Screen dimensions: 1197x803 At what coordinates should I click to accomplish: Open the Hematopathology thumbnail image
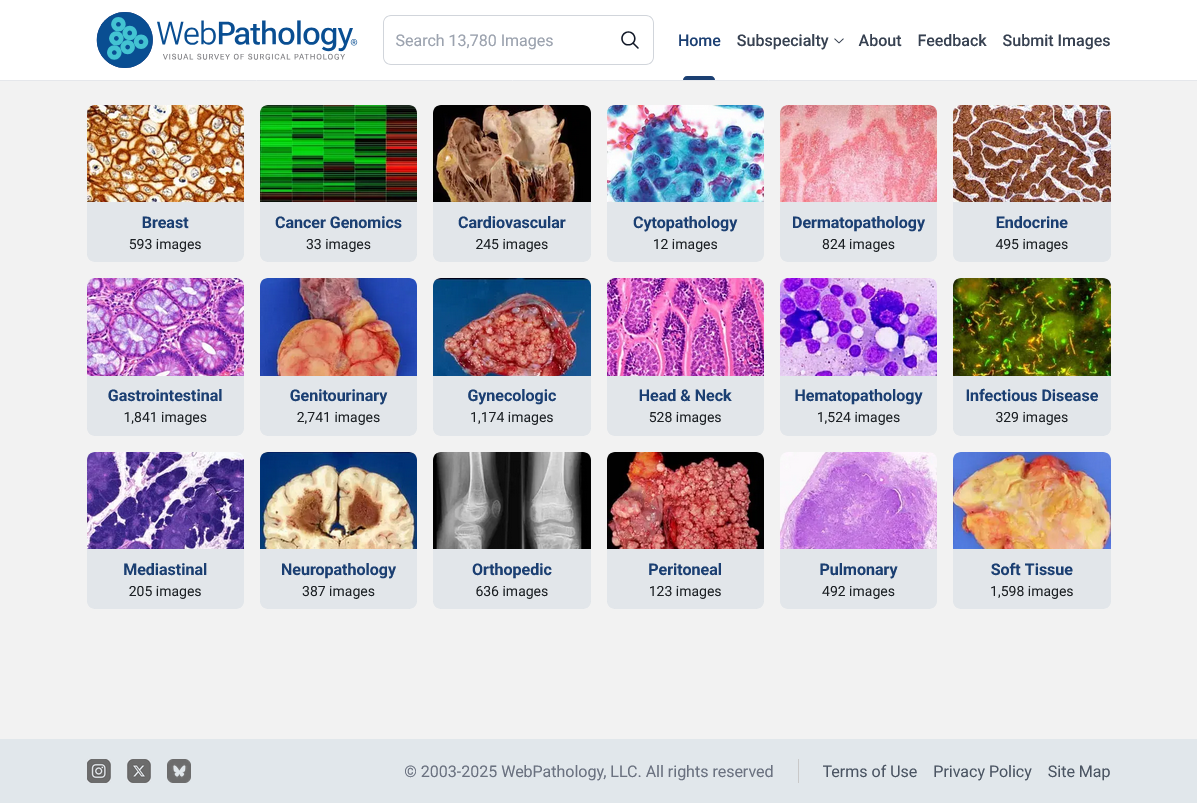point(858,327)
